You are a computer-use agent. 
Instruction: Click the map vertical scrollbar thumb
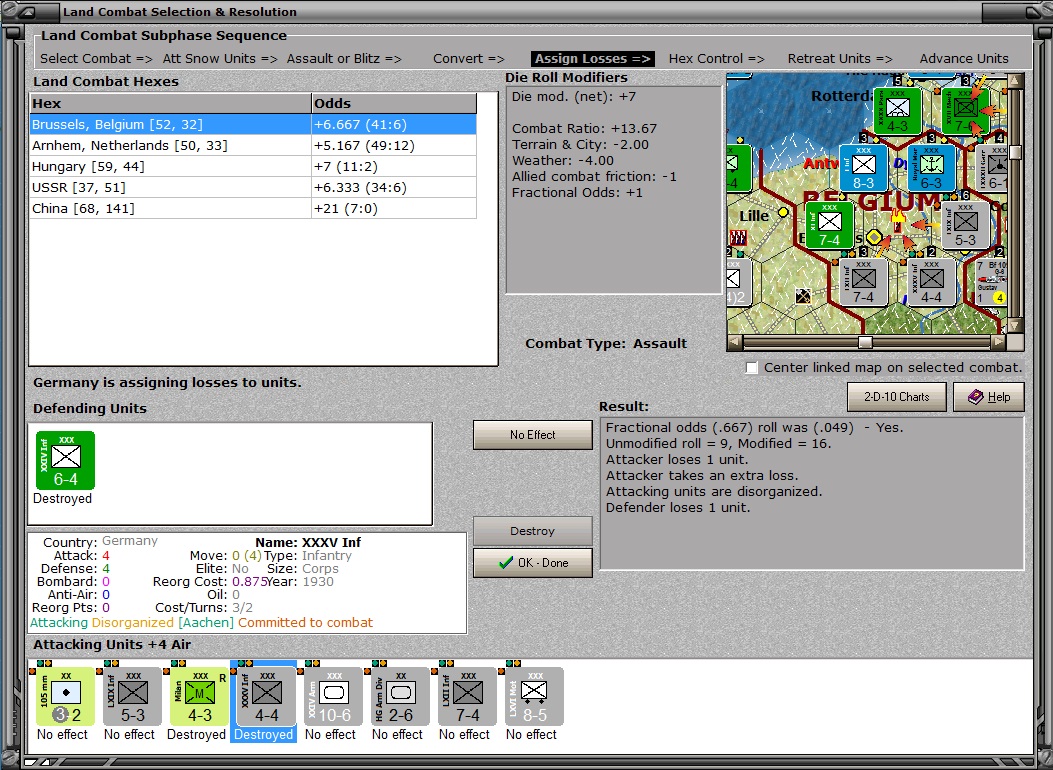pyautogui.click(x=1015, y=152)
